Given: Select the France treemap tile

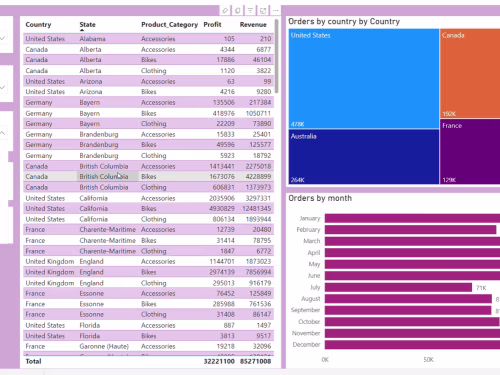Looking at the screenshot, I should click(x=470, y=152).
